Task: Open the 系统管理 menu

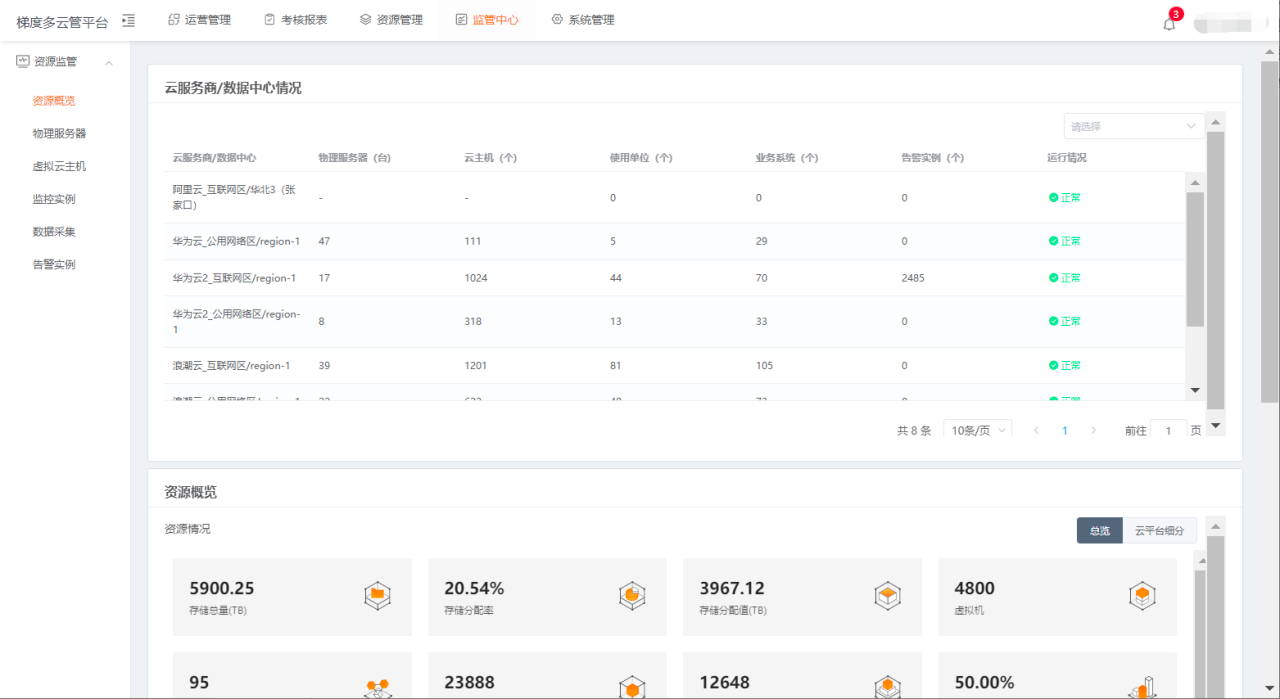Action: click(583, 20)
